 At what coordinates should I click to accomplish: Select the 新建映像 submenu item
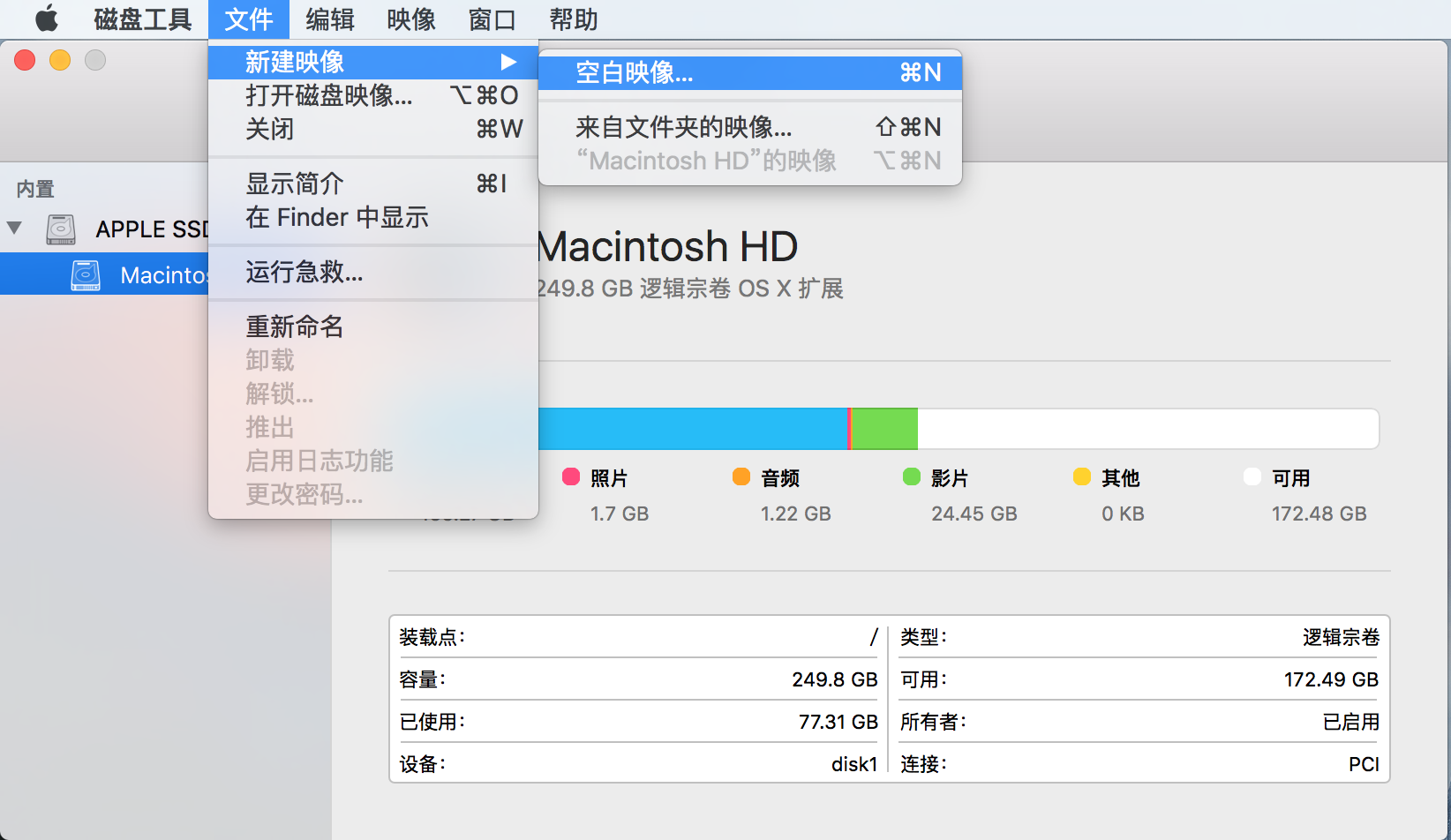pyautogui.click(x=373, y=62)
